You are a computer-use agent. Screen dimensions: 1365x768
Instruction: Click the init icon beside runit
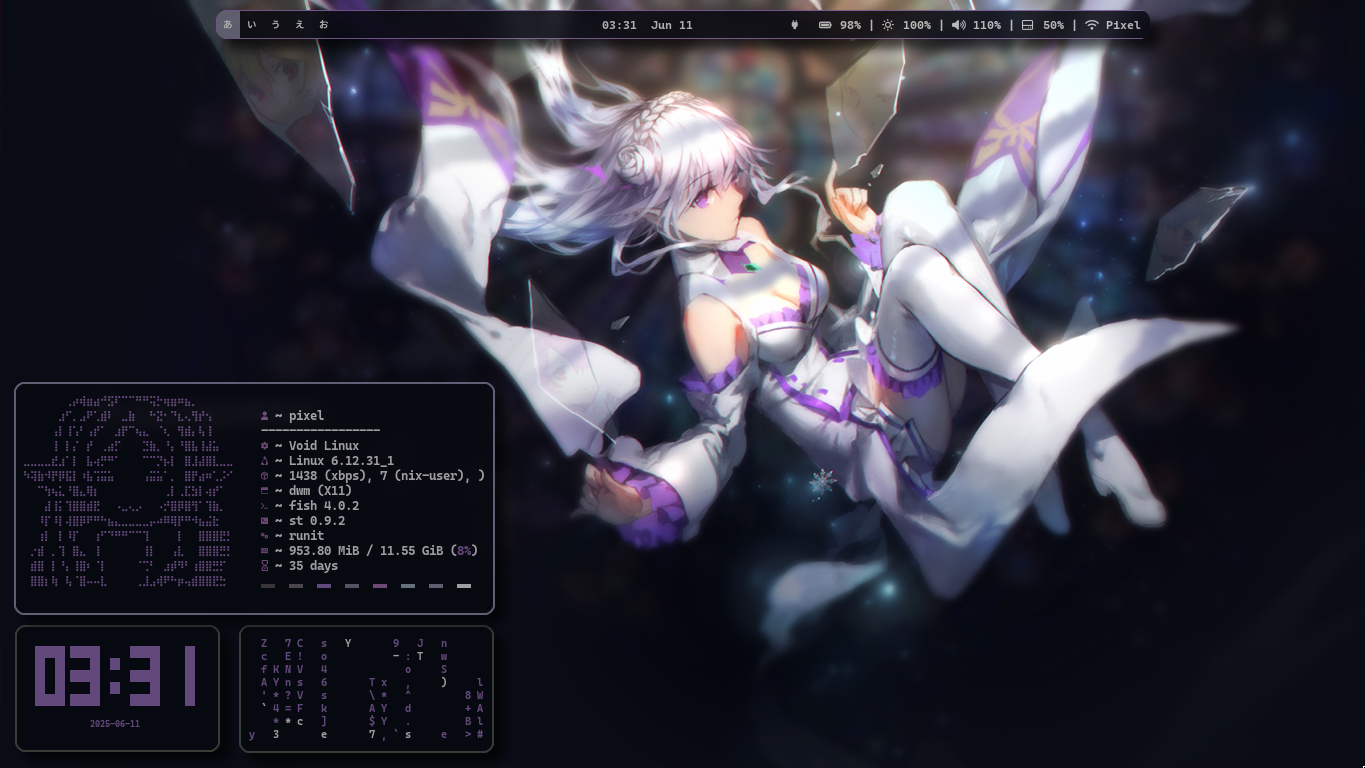point(264,536)
